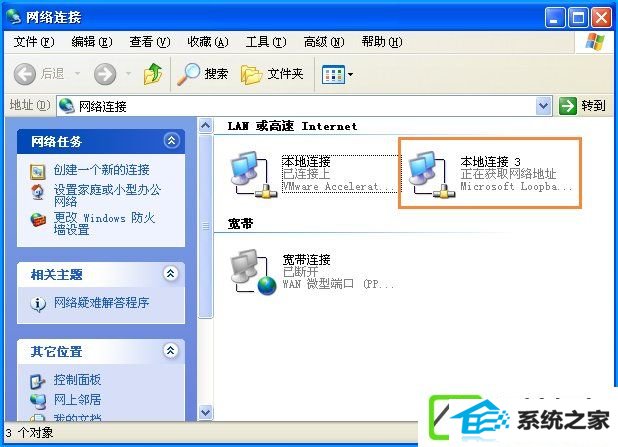Viewport: 618px width, 447px height.
Task: Open the 高级 menu
Action: [324, 42]
